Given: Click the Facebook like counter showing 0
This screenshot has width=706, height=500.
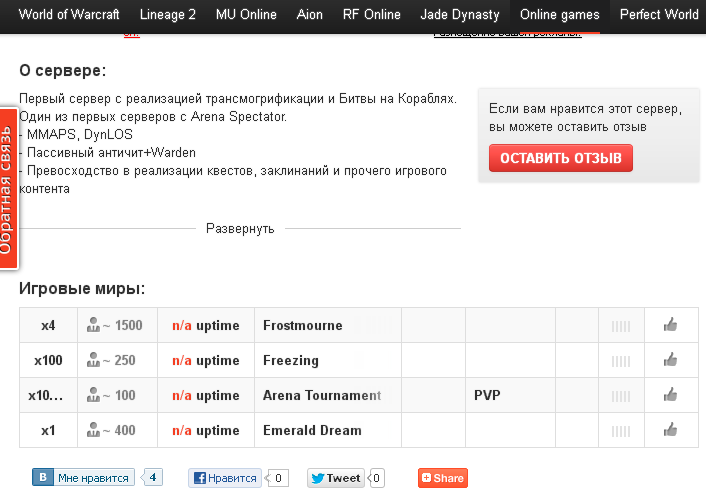Looking at the screenshot, I should click(277, 478).
